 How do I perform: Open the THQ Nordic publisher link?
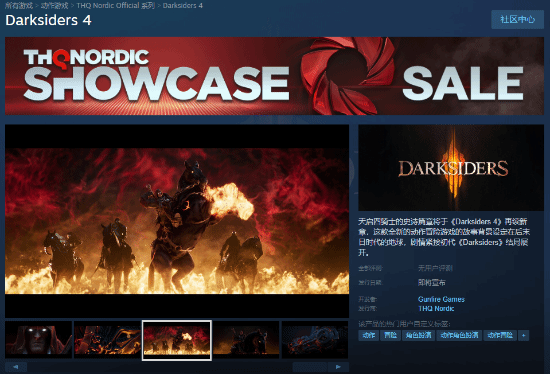(x=436, y=308)
